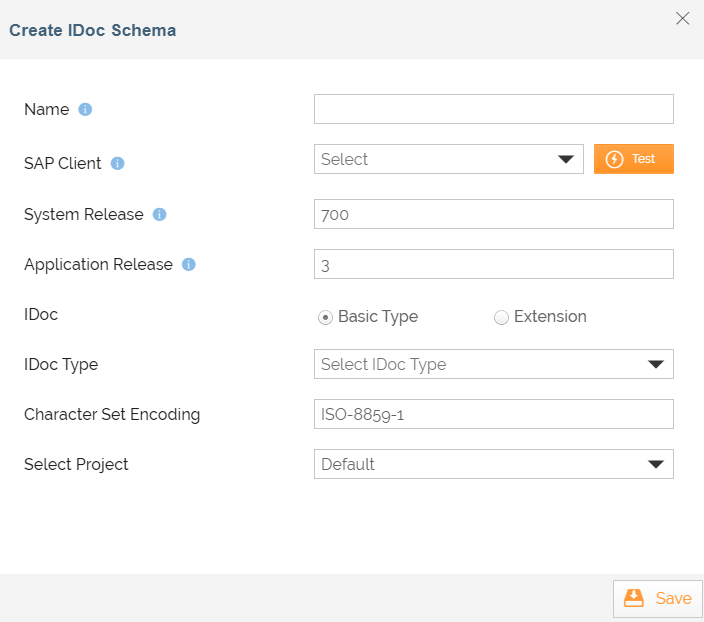Open the Select Project dropdown showing Default

point(493,464)
